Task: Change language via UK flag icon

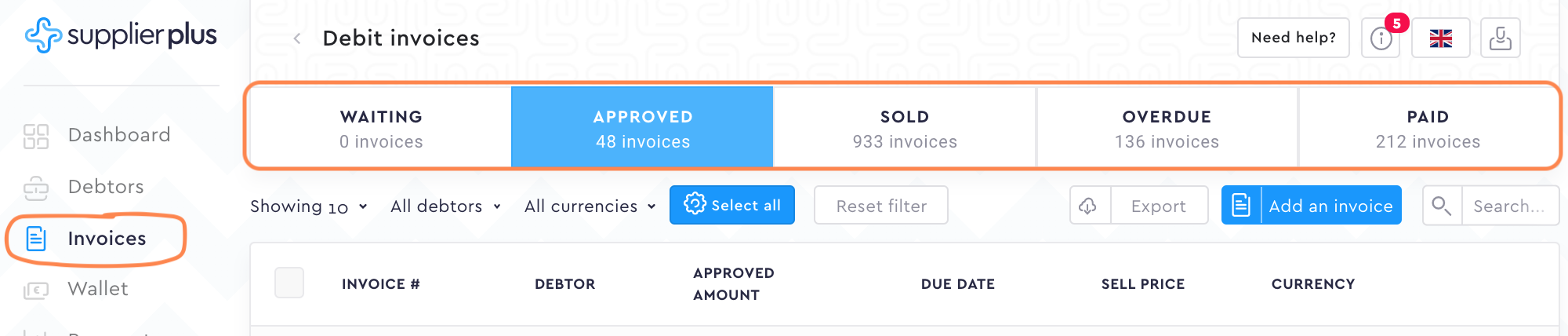Action: coord(1440,38)
